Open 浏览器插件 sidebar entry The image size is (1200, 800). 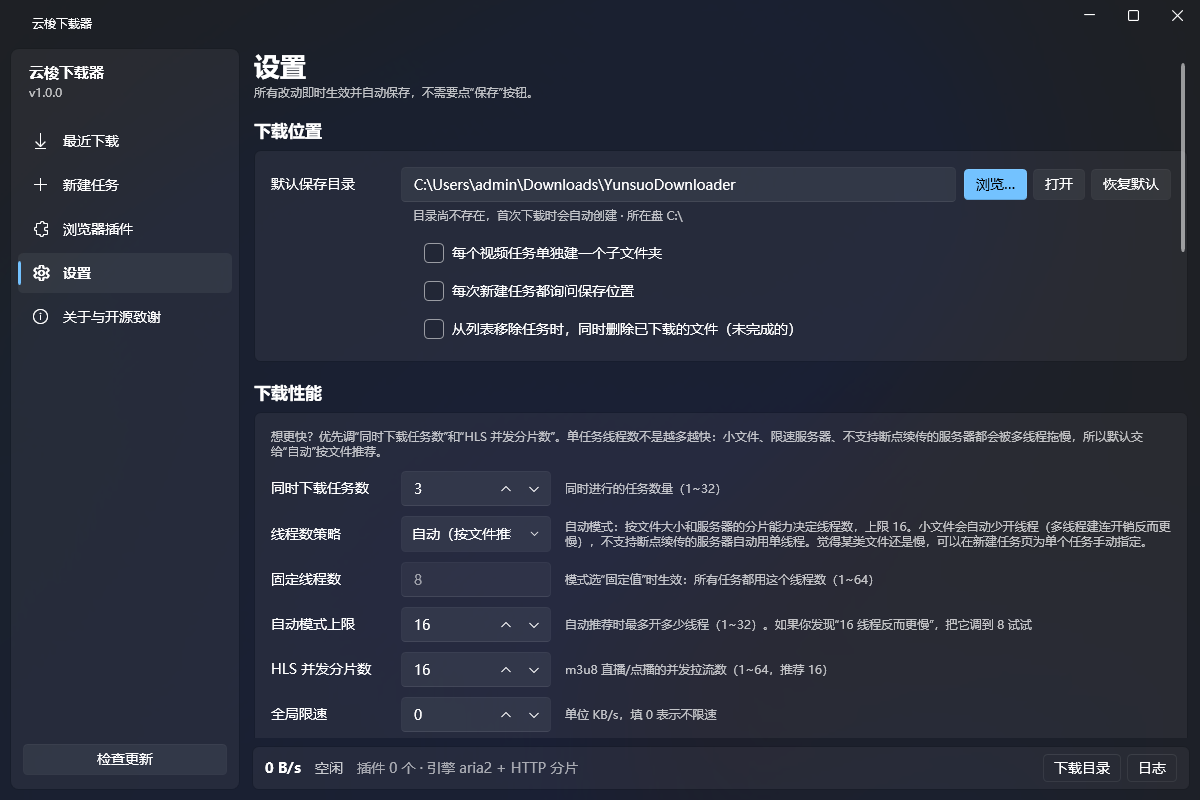point(125,229)
